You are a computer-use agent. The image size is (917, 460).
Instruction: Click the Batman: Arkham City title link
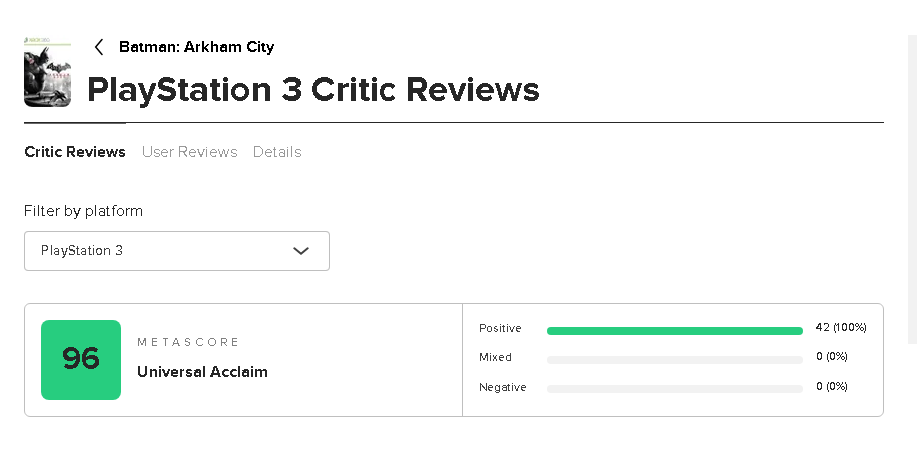click(196, 47)
